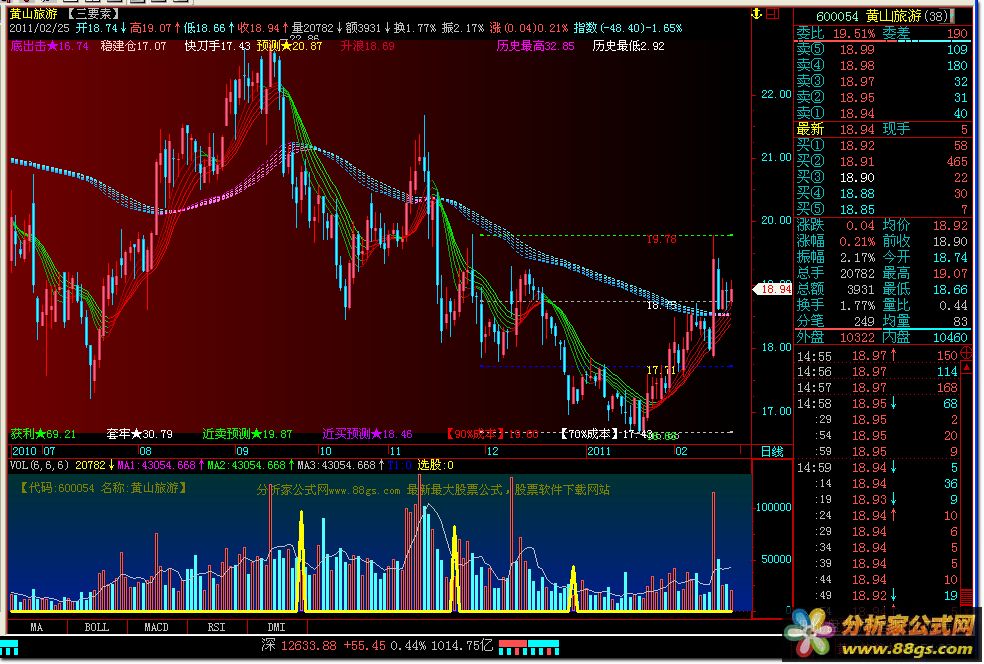Switch to the BOLL indicator tab

coord(97,627)
